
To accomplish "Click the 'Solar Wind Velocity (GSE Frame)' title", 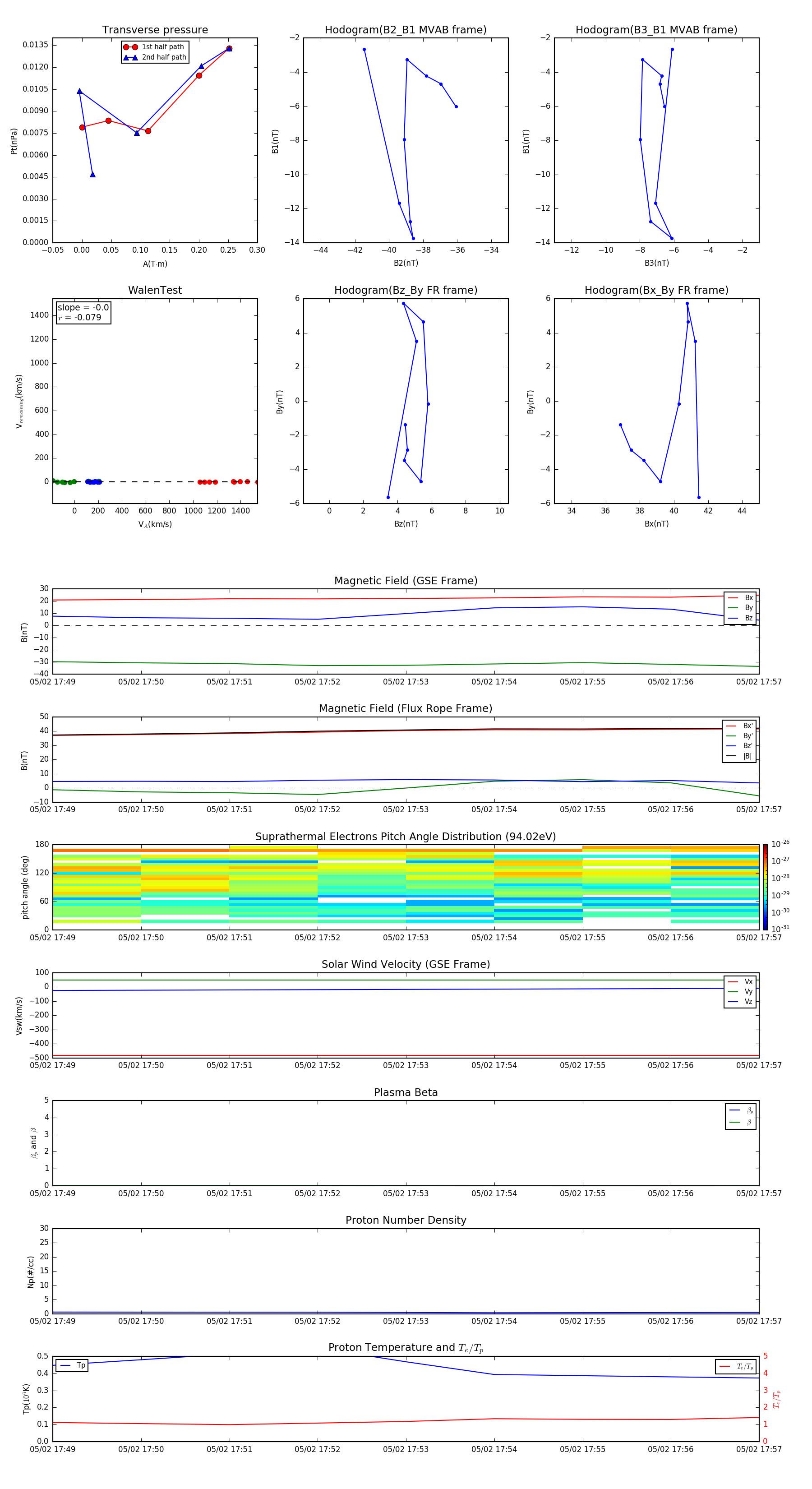I will coord(406,964).
